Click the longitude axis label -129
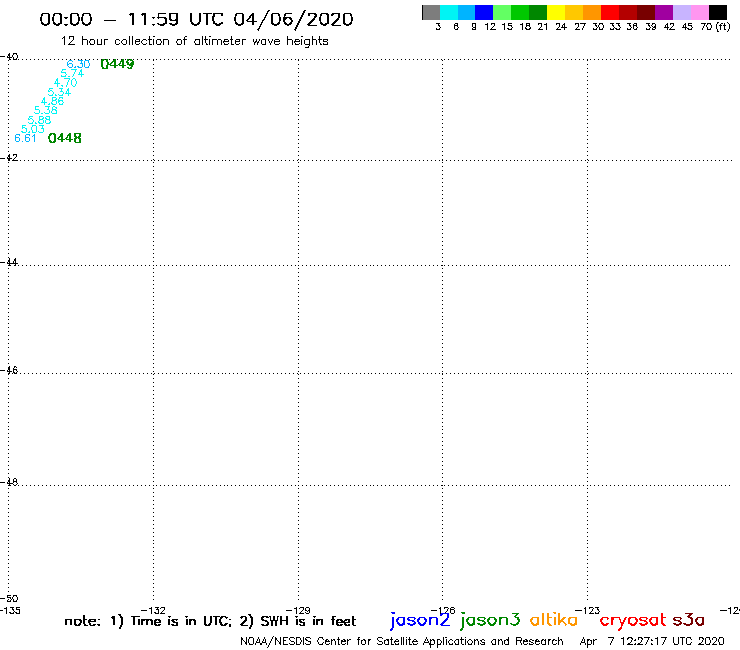Screen dimensions: 740x650 pos(298,611)
